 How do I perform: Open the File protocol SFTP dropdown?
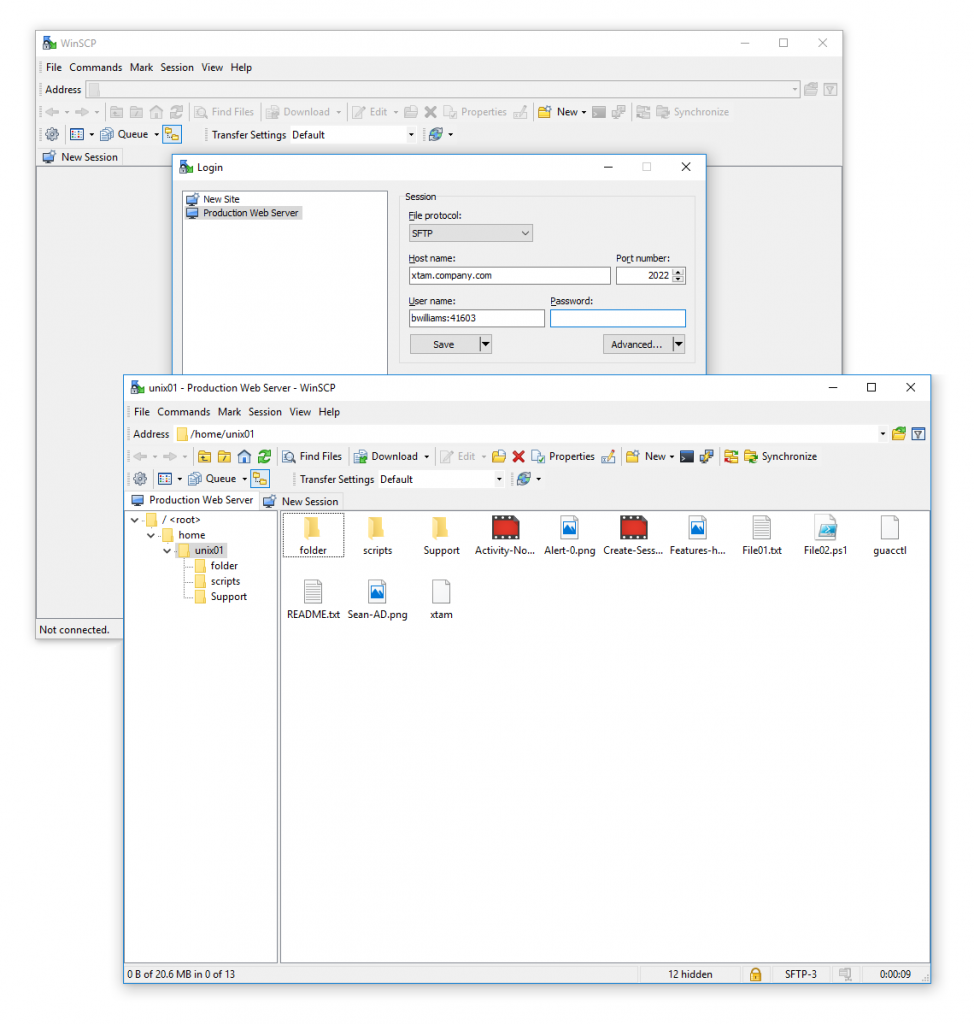click(470, 234)
